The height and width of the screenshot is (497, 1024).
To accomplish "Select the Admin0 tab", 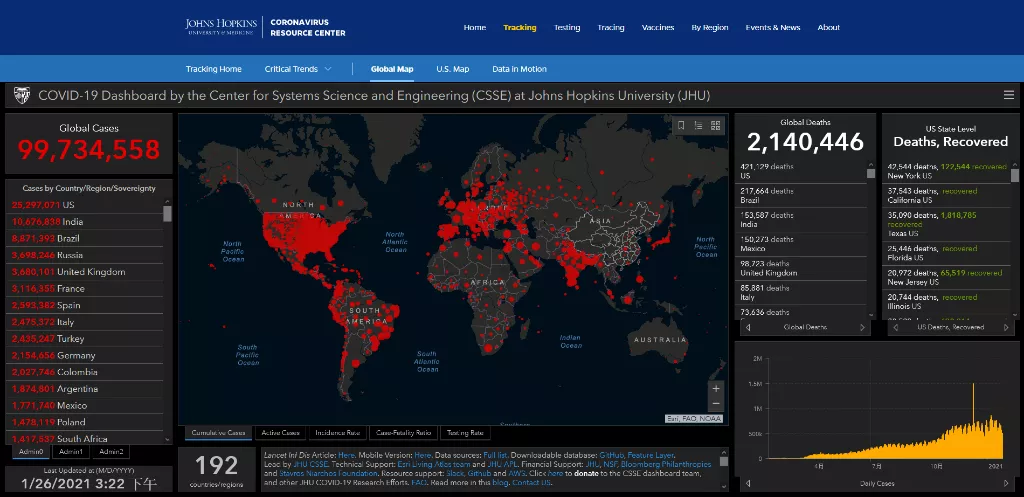I will pyautogui.click(x=31, y=451).
